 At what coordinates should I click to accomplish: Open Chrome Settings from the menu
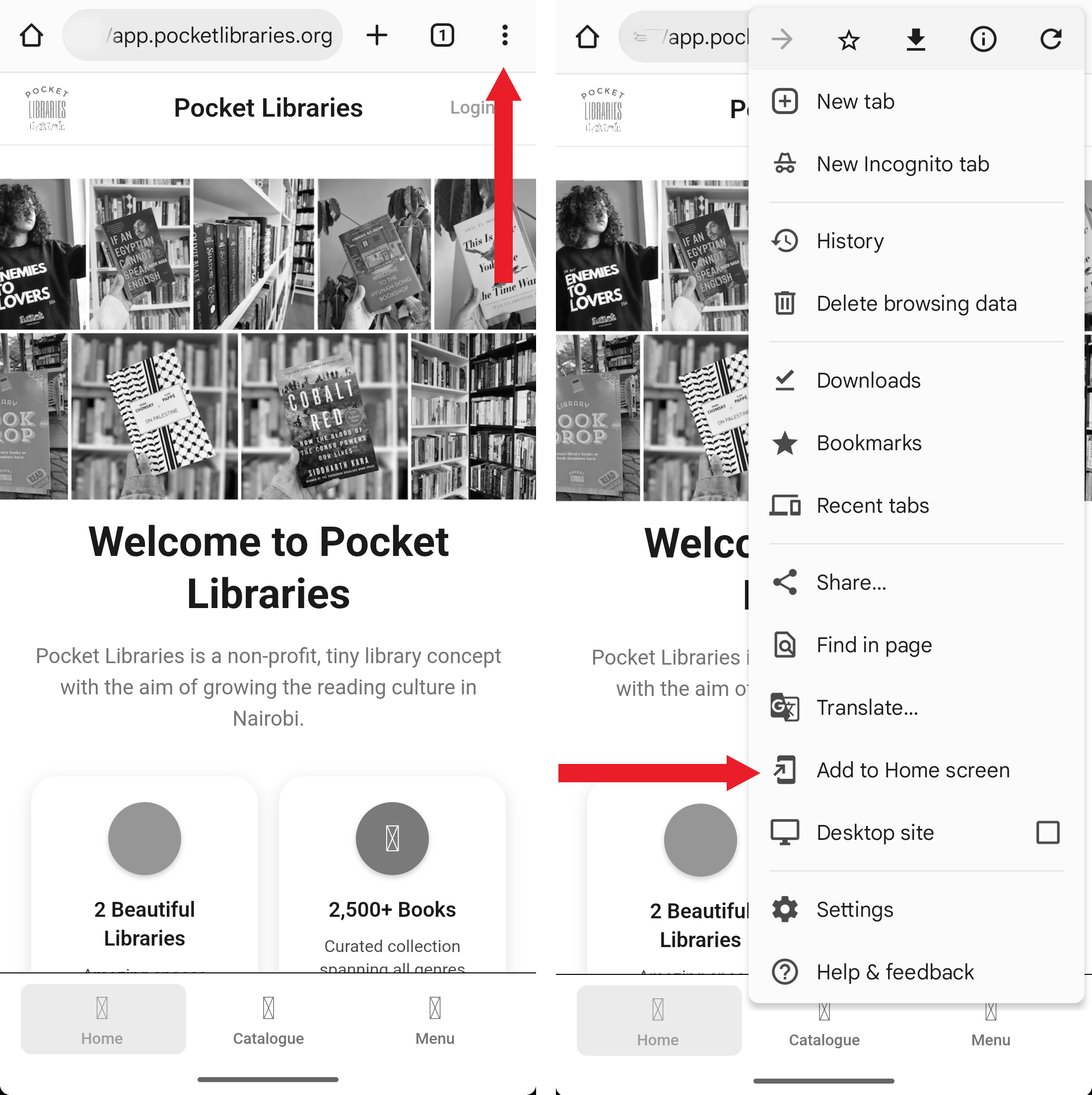point(854,910)
